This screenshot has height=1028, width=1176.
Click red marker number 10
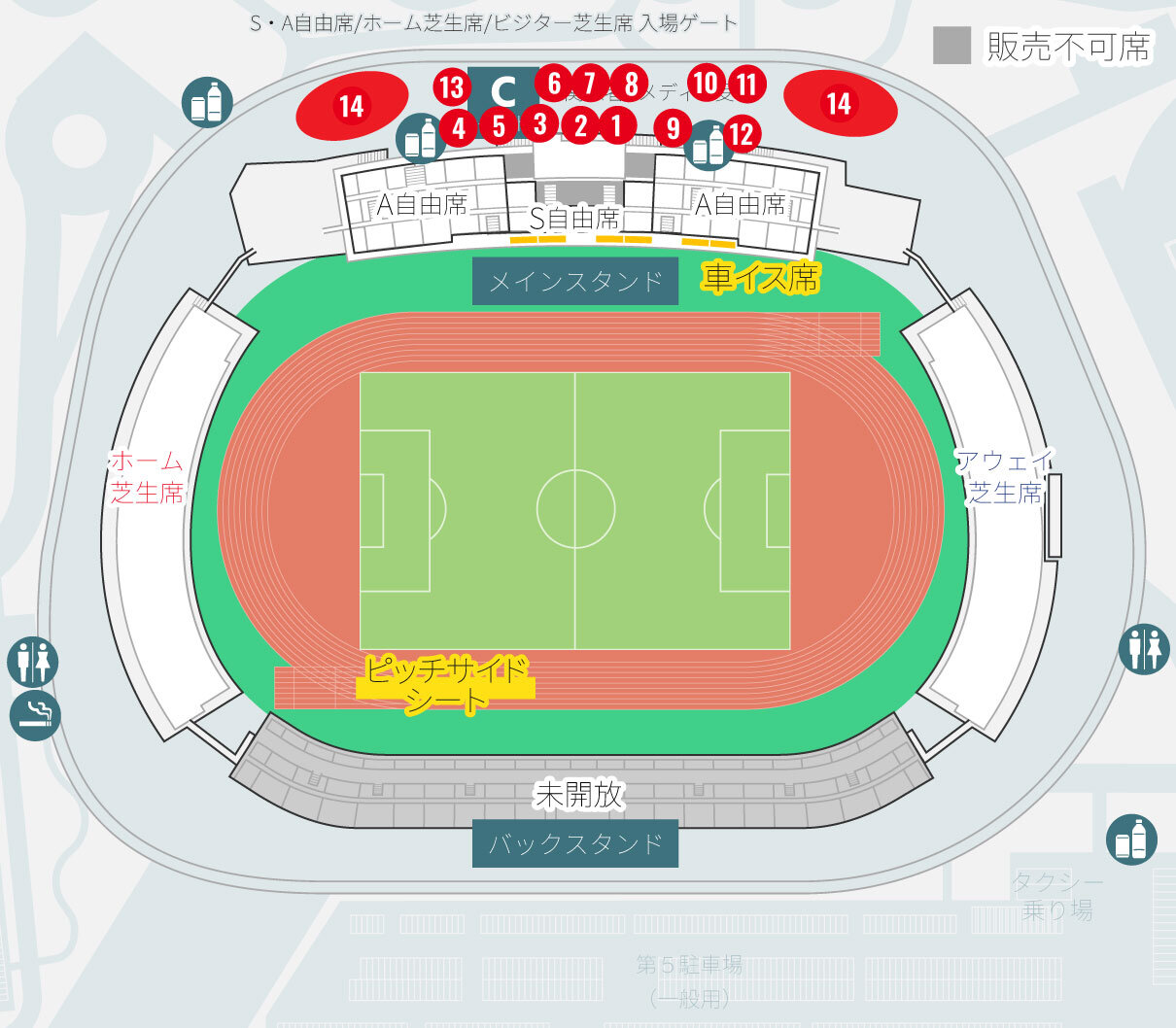707,84
